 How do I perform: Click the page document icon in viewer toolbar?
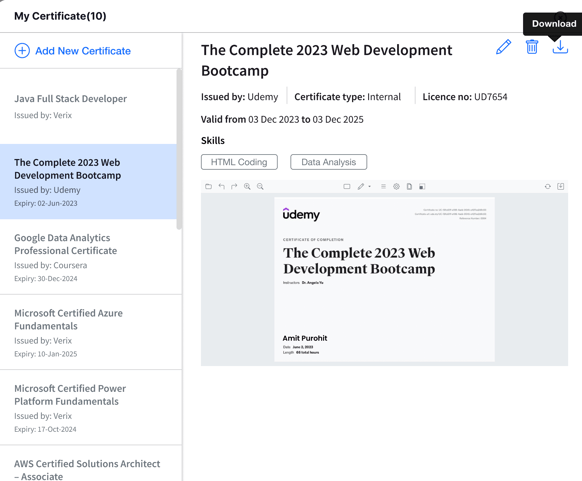pyautogui.click(x=409, y=186)
